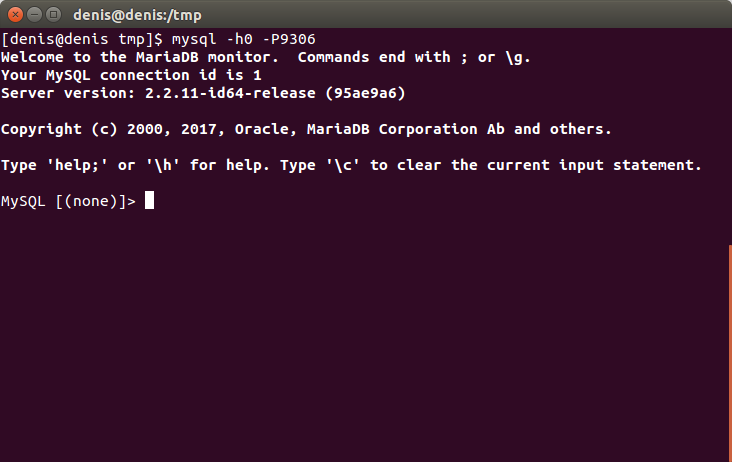The image size is (732, 462).
Task: Click the \g. text ending the welcome line
Action: [x=518, y=57]
